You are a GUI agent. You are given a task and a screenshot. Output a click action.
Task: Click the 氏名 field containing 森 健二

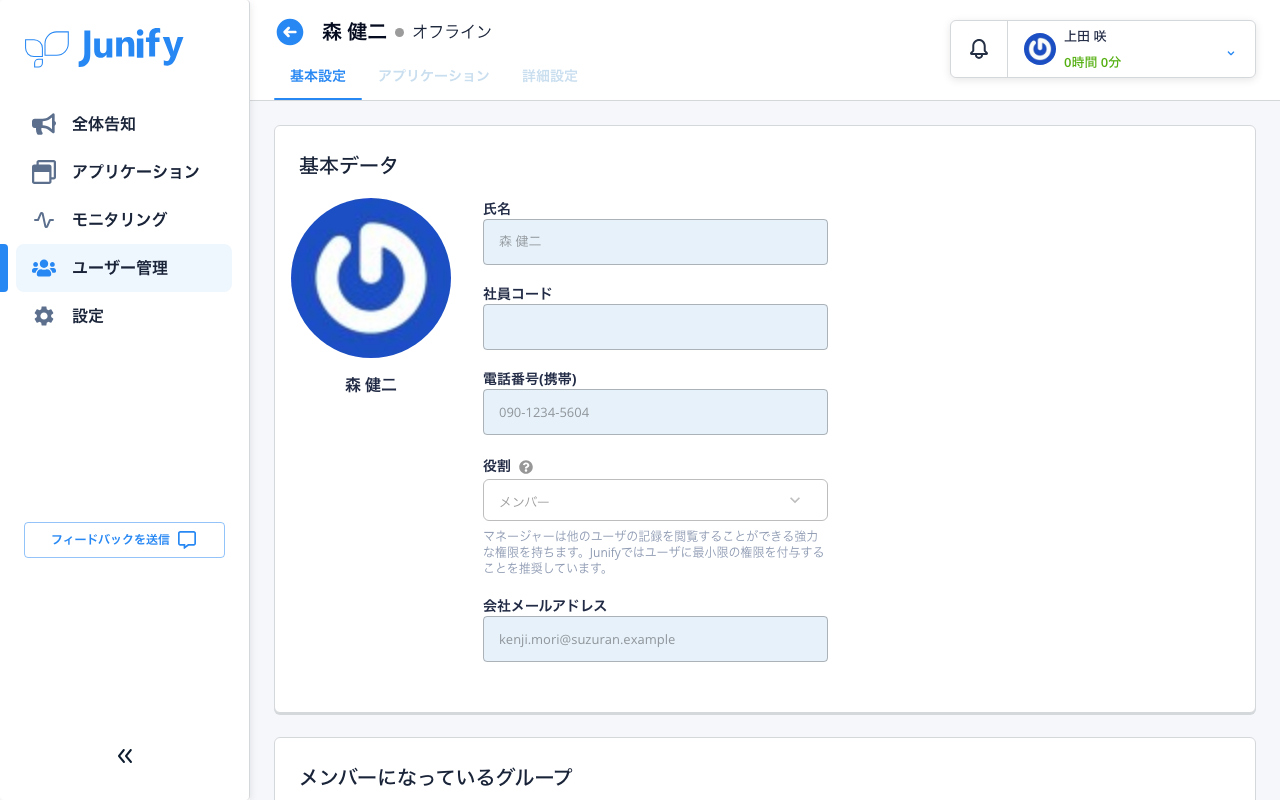click(x=655, y=242)
